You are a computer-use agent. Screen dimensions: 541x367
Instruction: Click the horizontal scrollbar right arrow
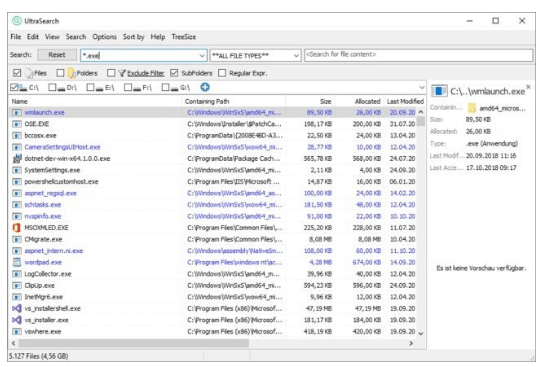click(x=411, y=343)
